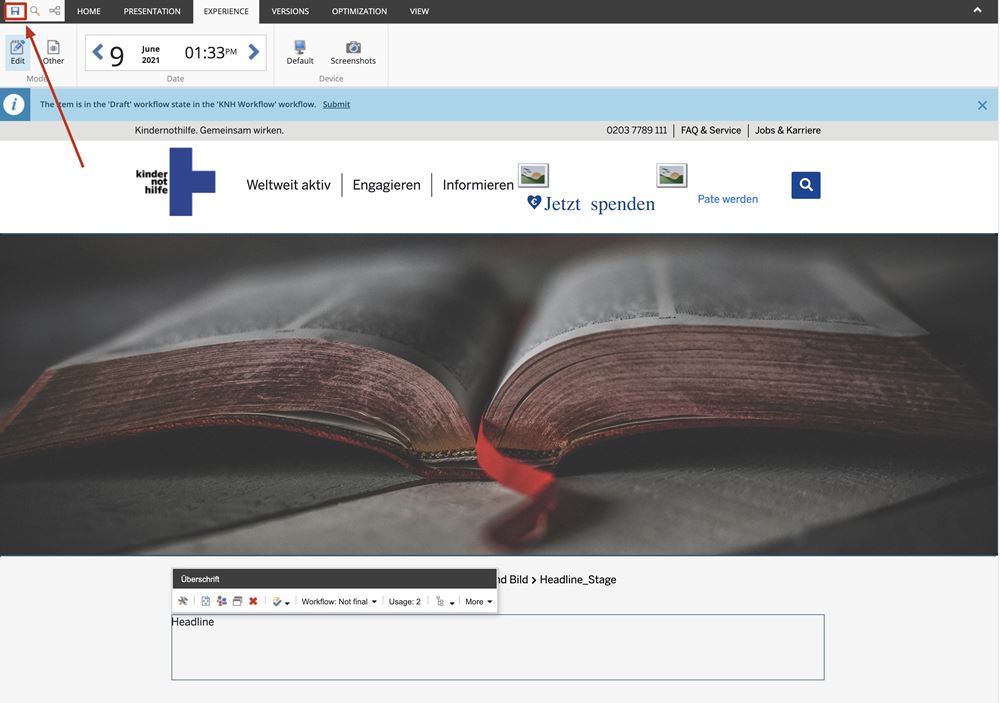
Task: Click the Save icon in top-left corner
Action: [x=15, y=11]
